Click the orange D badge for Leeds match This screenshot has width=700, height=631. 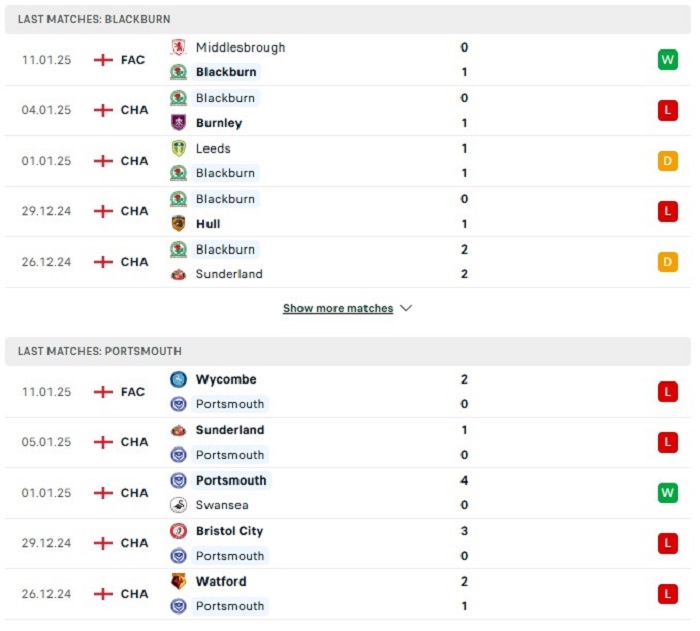coord(667,161)
